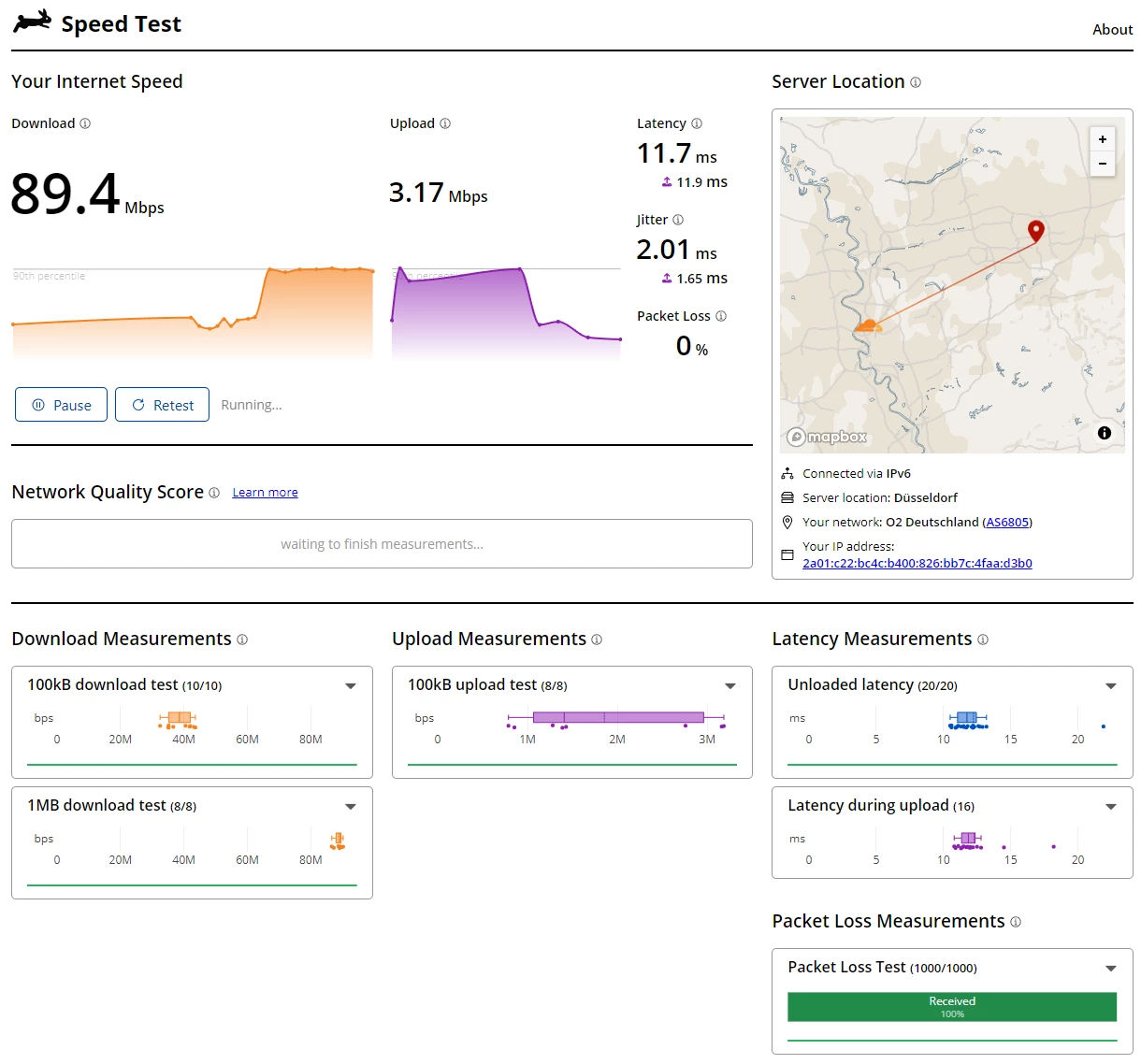Expand the 100kB download test panel
The width and height of the screenshot is (1141, 1064).
351,686
